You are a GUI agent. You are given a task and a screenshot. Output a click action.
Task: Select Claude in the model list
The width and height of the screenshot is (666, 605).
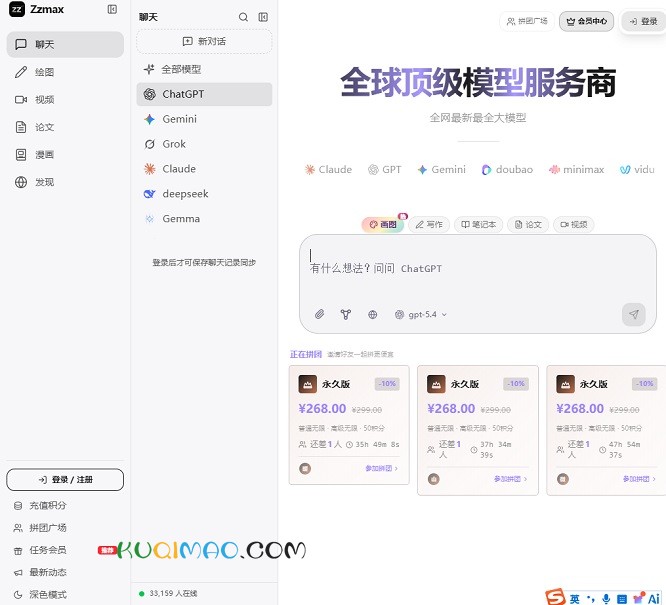point(204,169)
